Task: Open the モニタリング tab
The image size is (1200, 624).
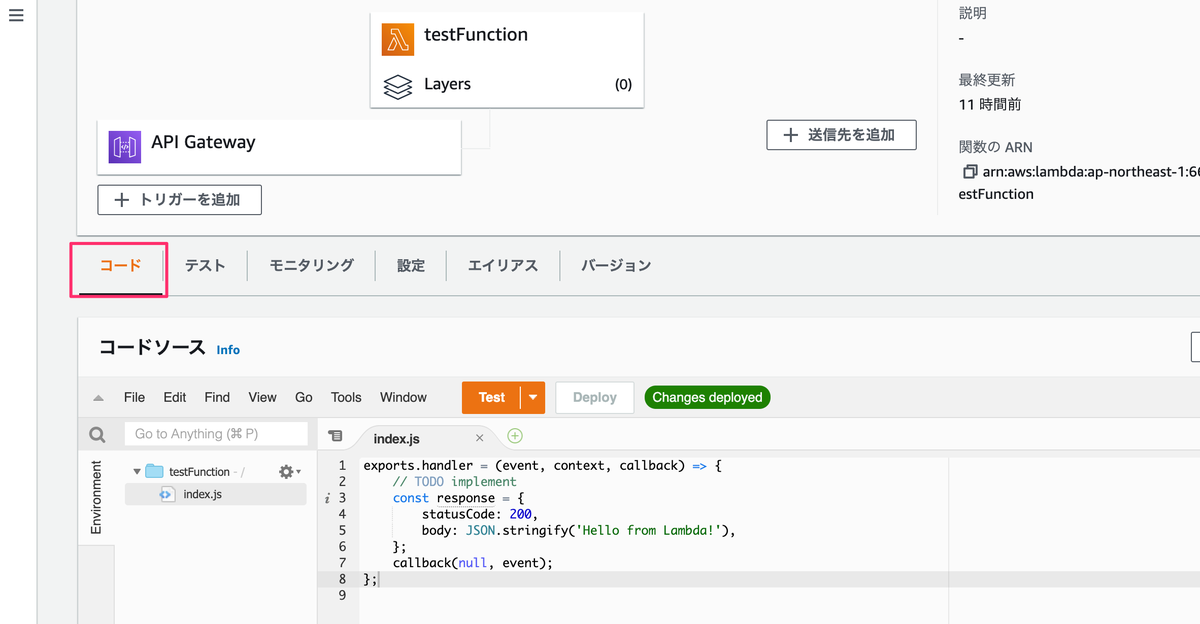Action: click(x=311, y=266)
